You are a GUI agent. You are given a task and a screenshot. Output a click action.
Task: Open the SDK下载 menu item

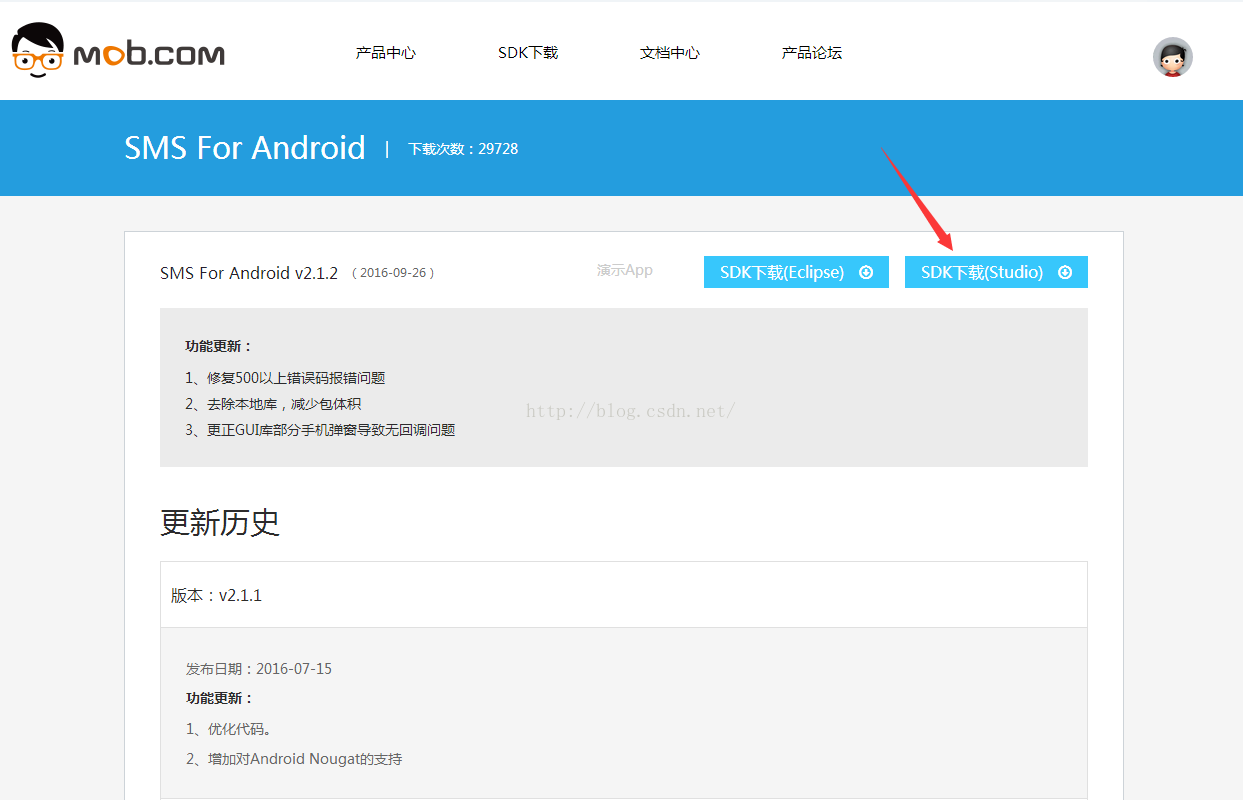coord(528,53)
